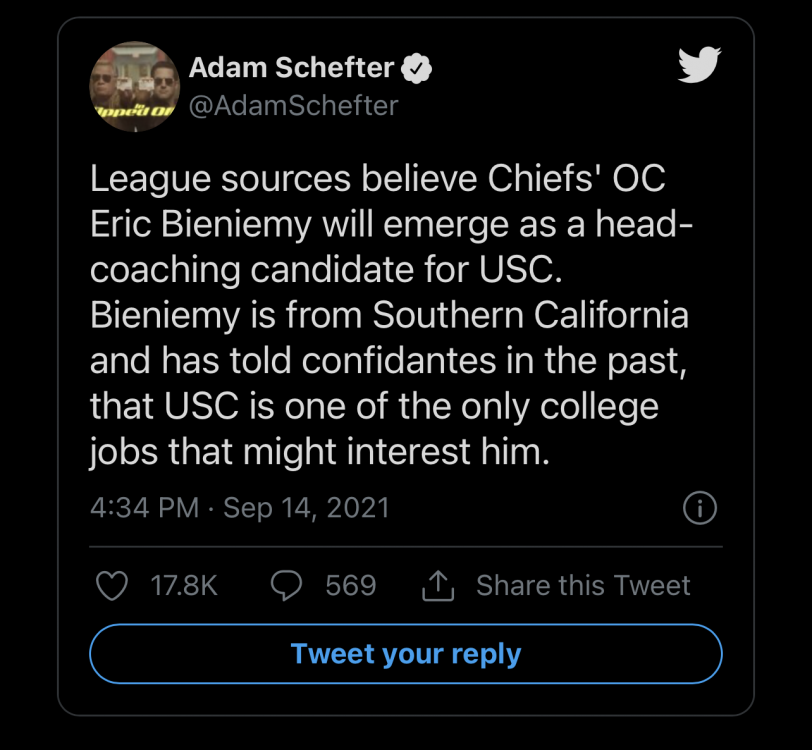Open the @AdamSchefter handle link
This screenshot has height=750, width=812.
coord(293,104)
